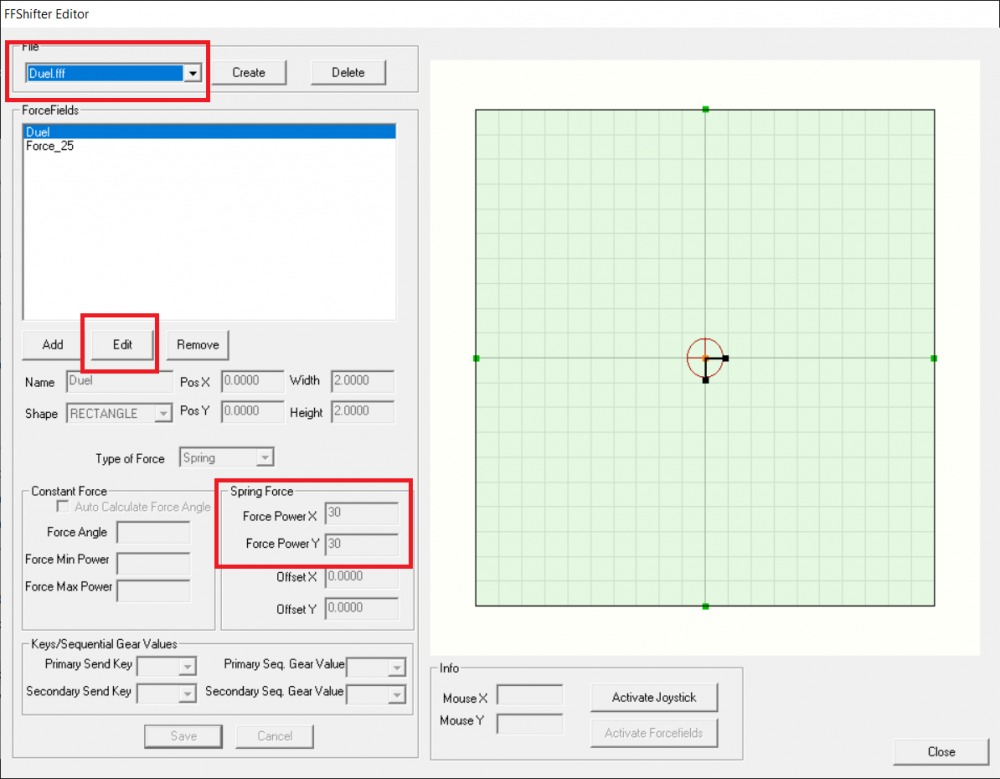Remove the selected forcefield
Image resolution: width=1000 pixels, height=779 pixels.
tap(197, 345)
